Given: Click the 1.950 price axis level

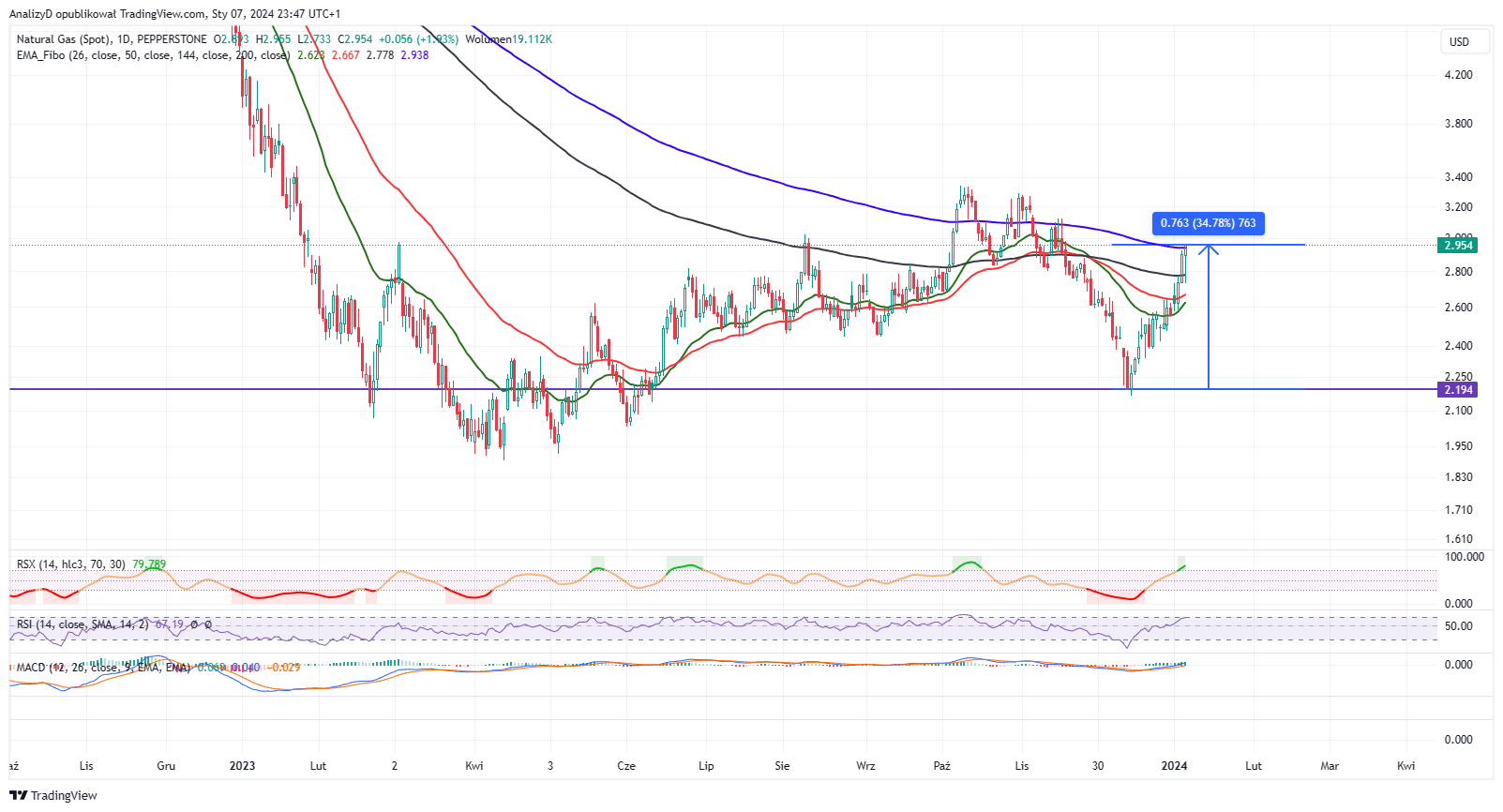Looking at the screenshot, I should tap(1458, 446).
